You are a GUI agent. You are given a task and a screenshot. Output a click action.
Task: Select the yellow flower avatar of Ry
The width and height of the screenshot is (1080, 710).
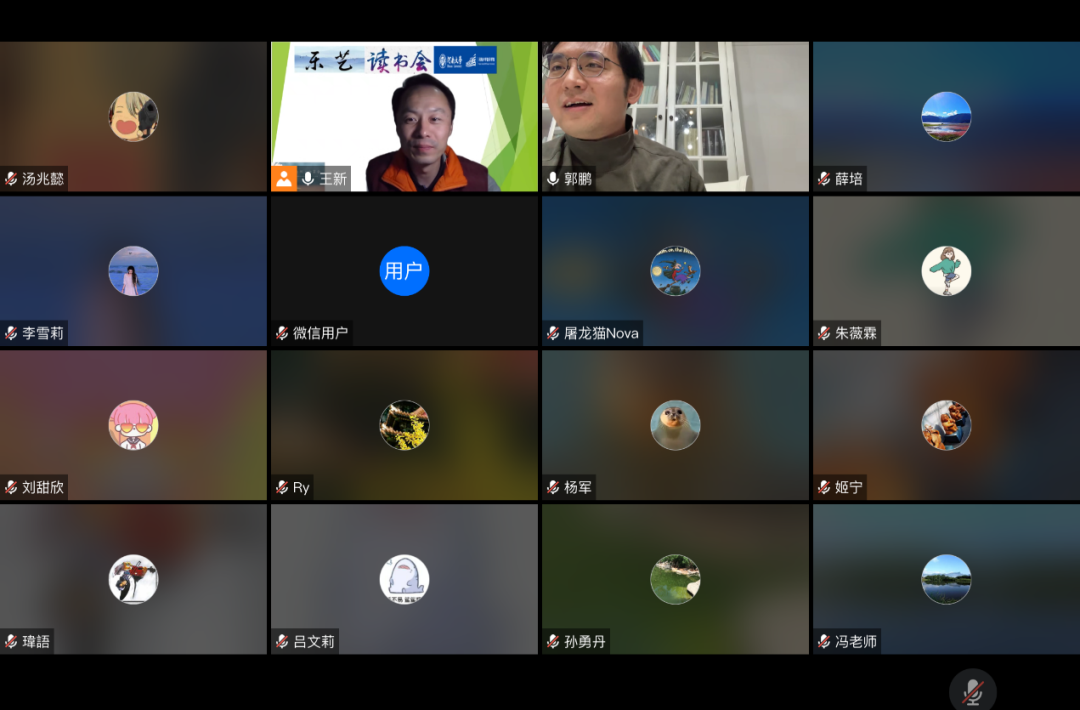[404, 425]
